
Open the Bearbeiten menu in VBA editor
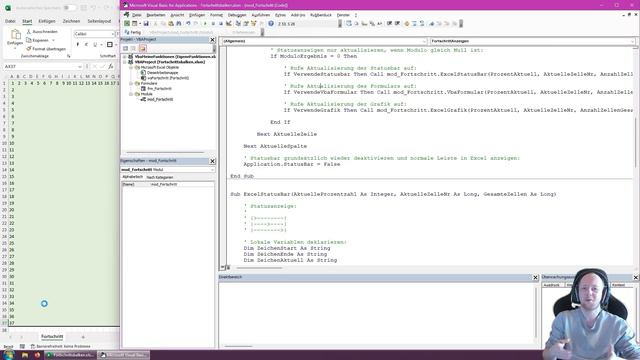tap(156, 15)
